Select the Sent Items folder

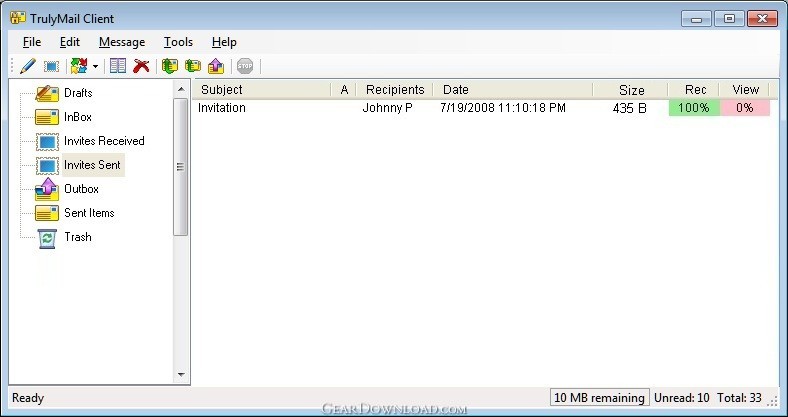(89, 213)
